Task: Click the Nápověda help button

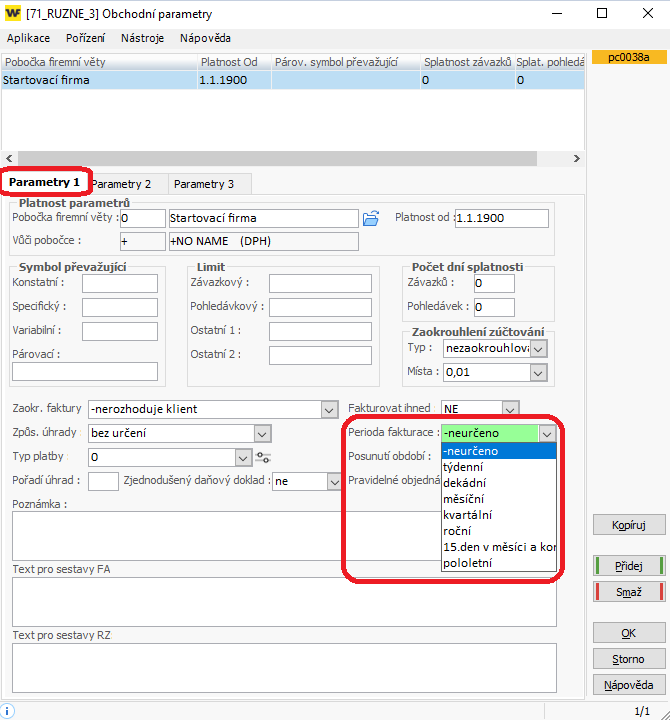Action: (x=629, y=685)
